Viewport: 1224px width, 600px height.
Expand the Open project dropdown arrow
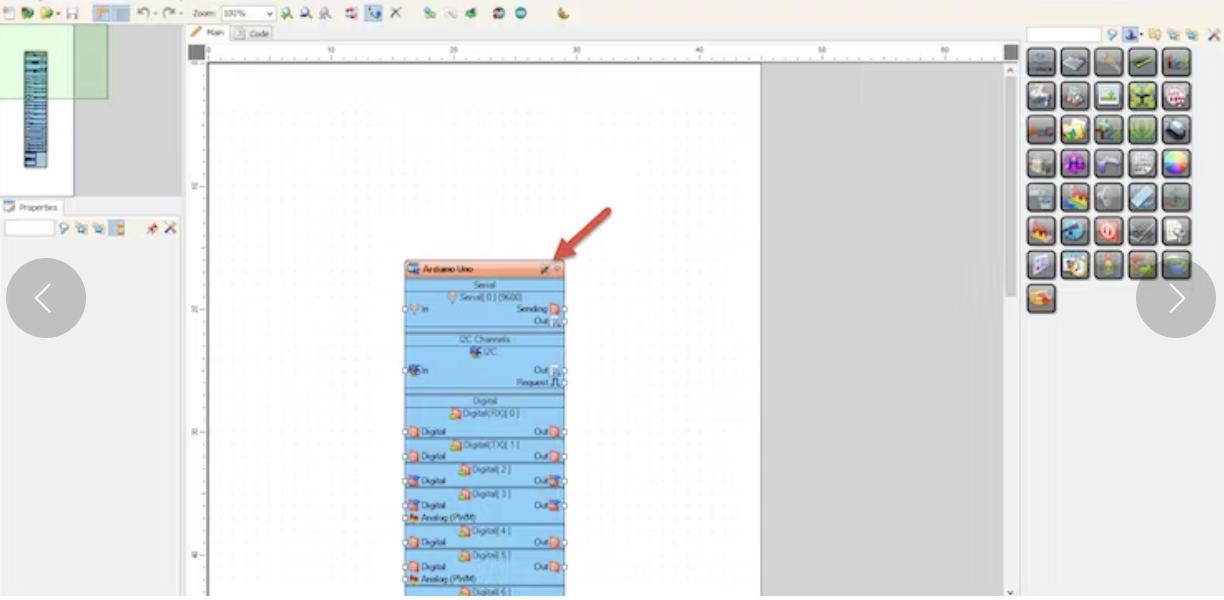tap(59, 13)
